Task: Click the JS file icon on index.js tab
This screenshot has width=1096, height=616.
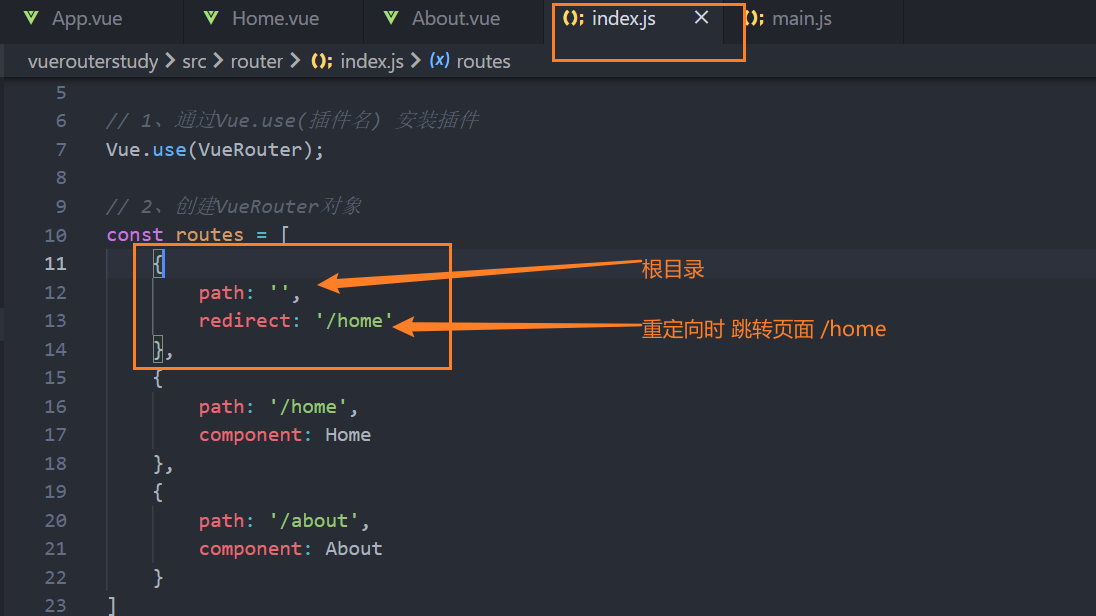Action: (573, 18)
